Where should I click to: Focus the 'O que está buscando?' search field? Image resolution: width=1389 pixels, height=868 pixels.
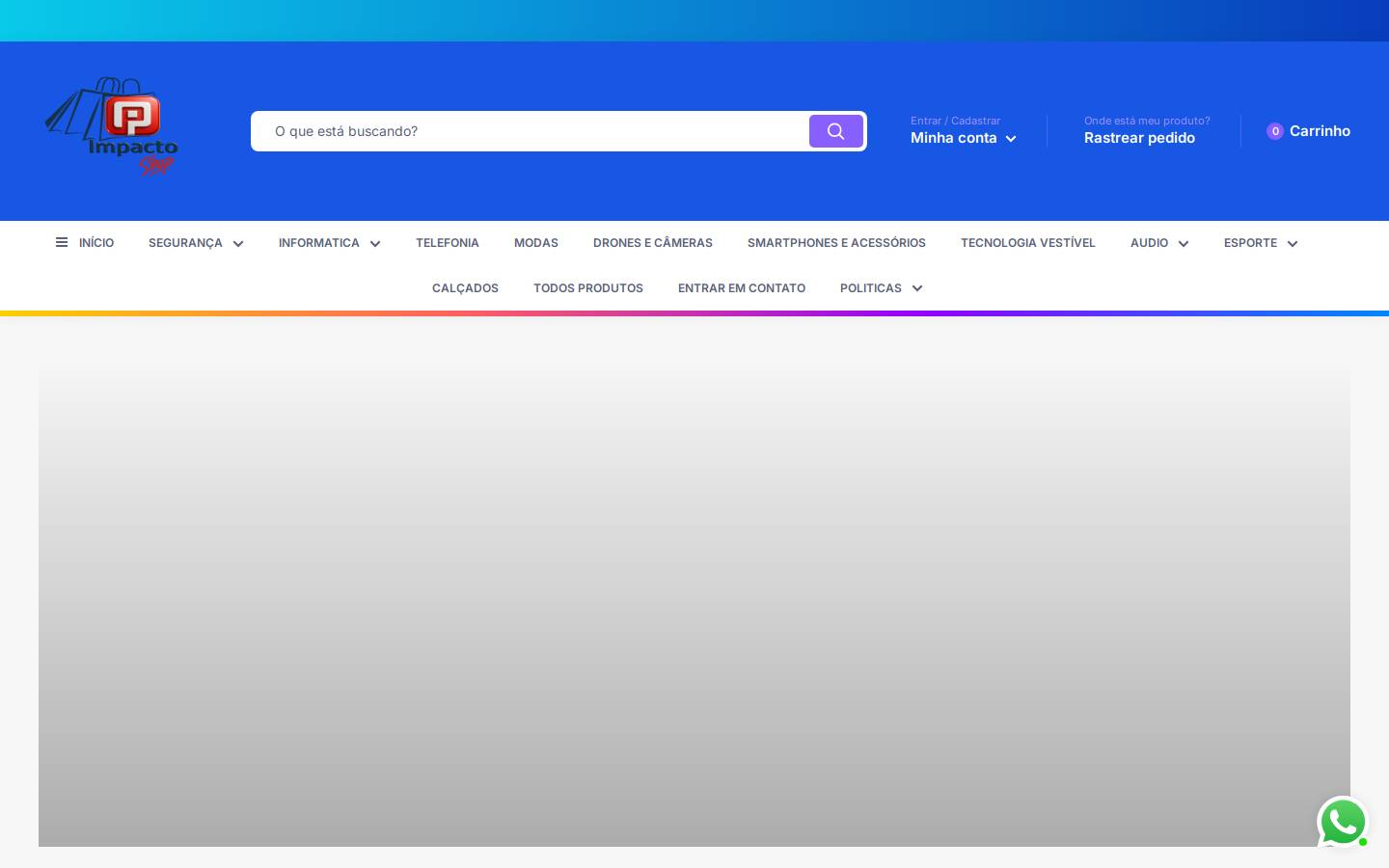click(x=531, y=131)
